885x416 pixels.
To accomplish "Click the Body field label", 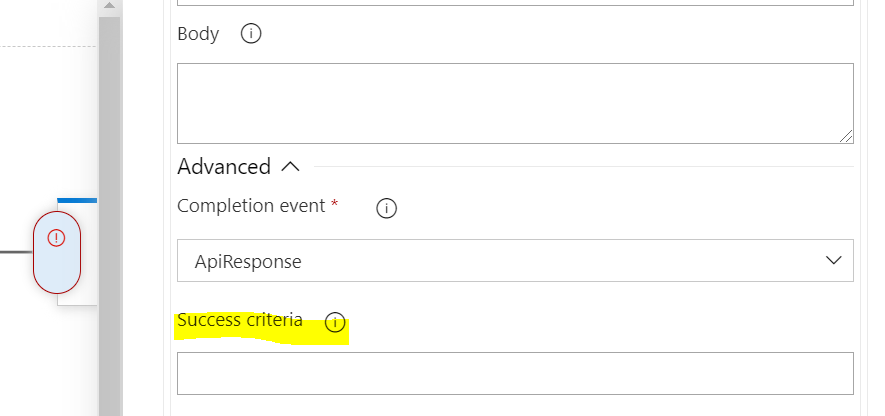I will (x=198, y=34).
